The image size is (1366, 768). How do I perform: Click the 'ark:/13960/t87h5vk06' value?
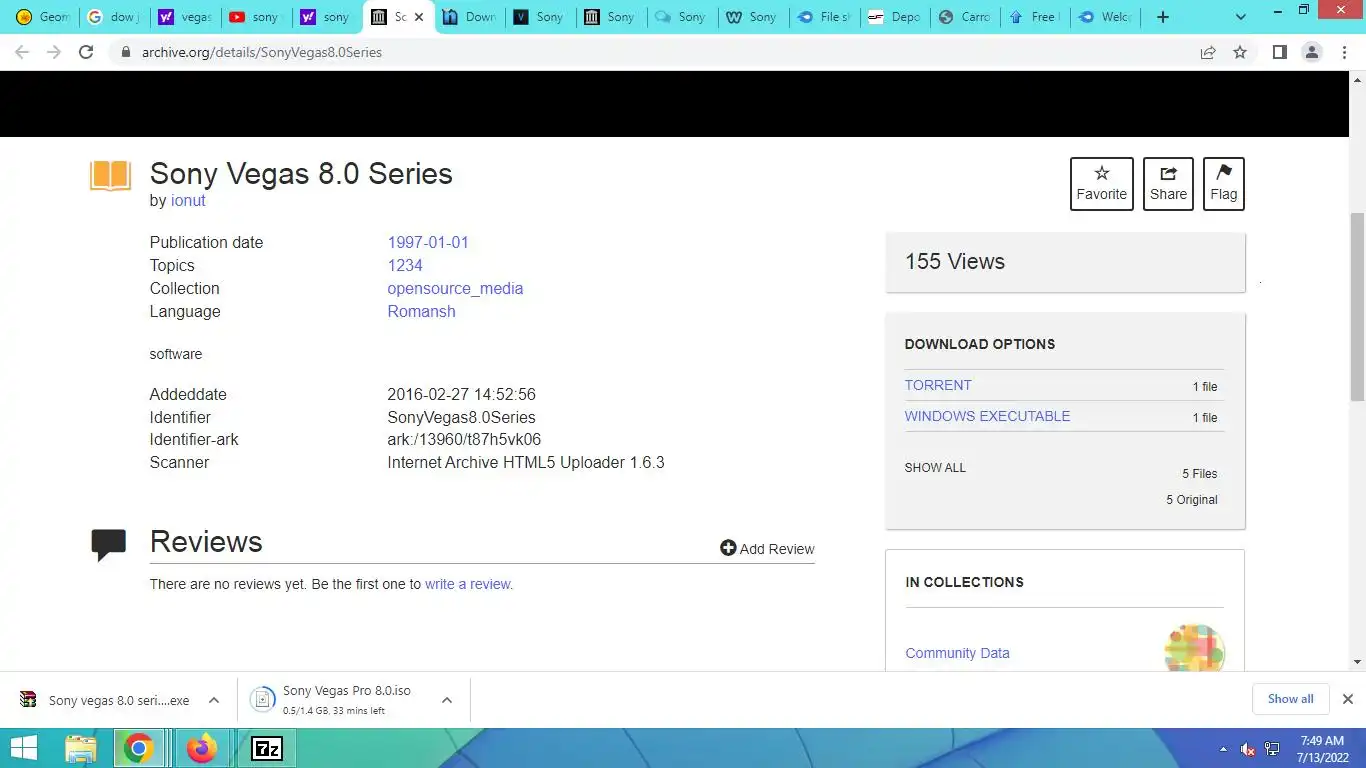point(464,439)
